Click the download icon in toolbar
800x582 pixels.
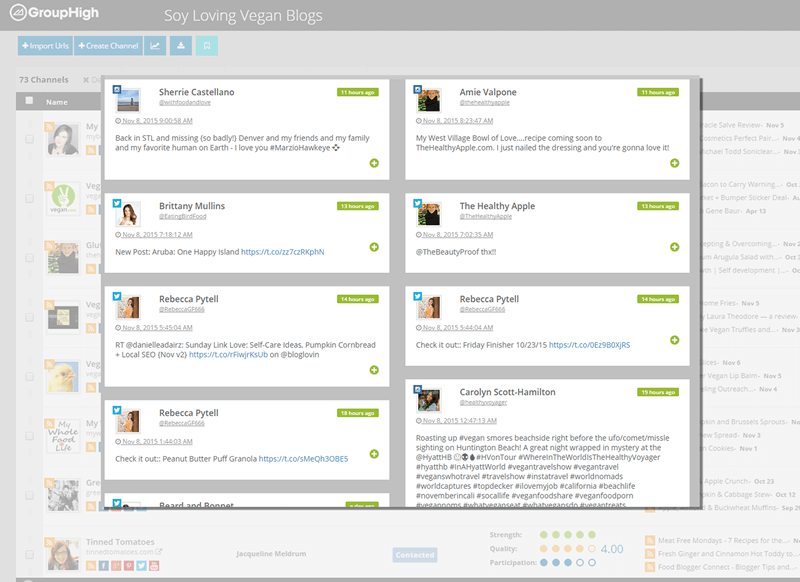point(181,46)
